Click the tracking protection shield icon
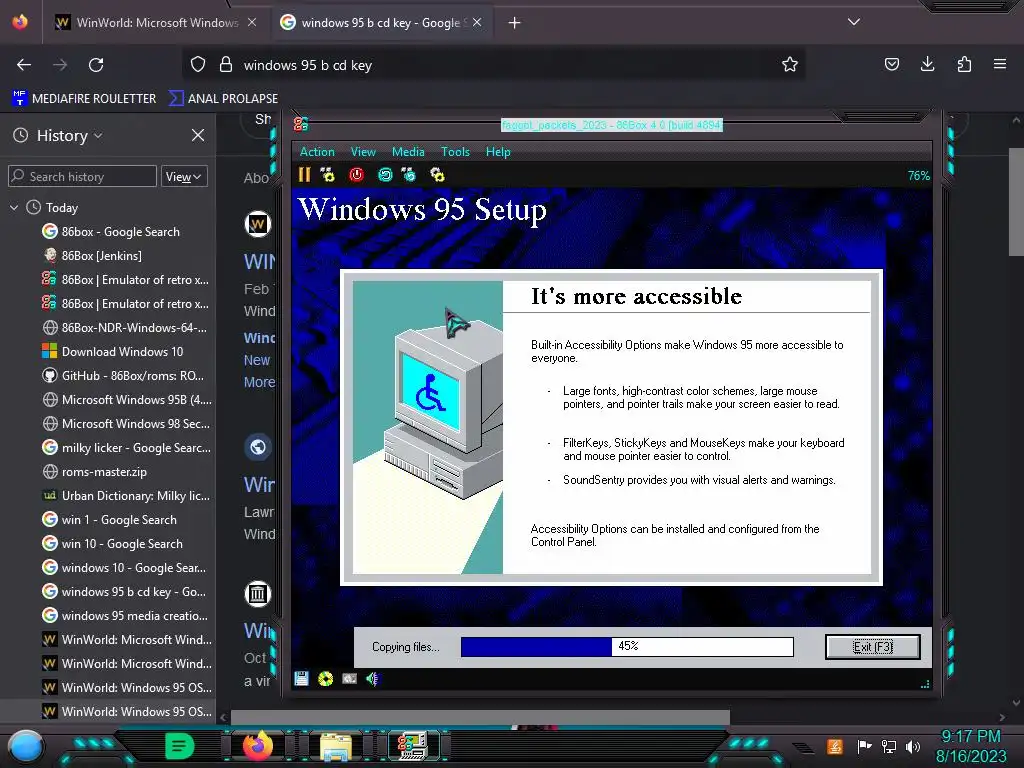1024x768 pixels. [198, 65]
